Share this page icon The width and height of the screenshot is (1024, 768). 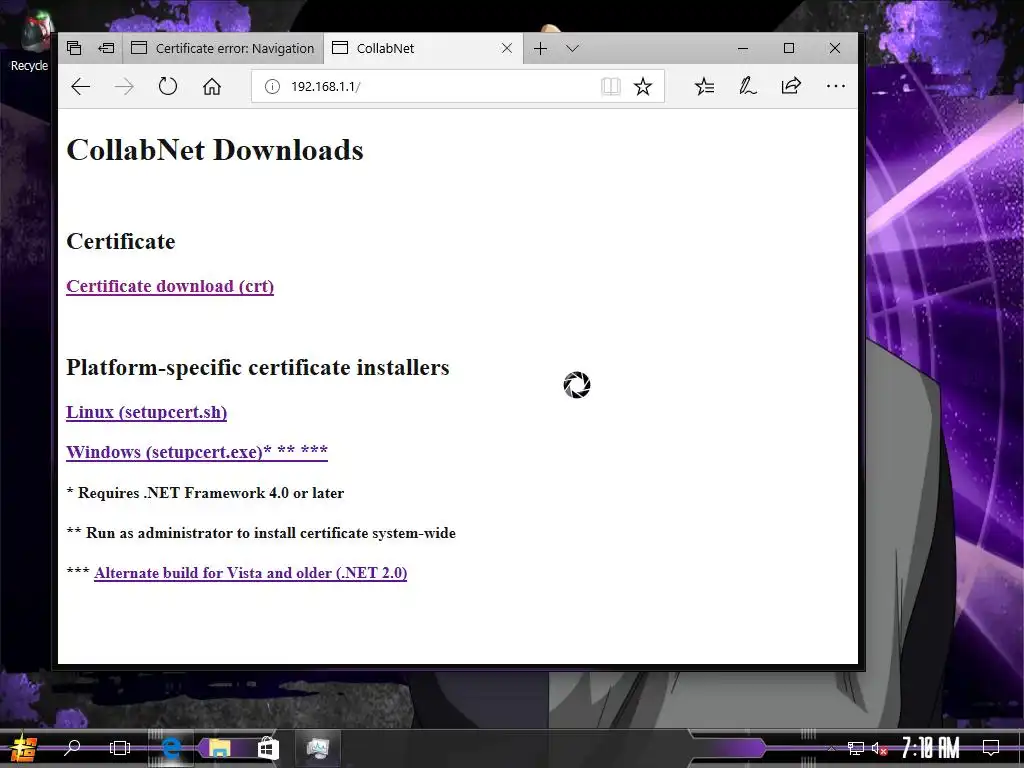click(x=791, y=86)
